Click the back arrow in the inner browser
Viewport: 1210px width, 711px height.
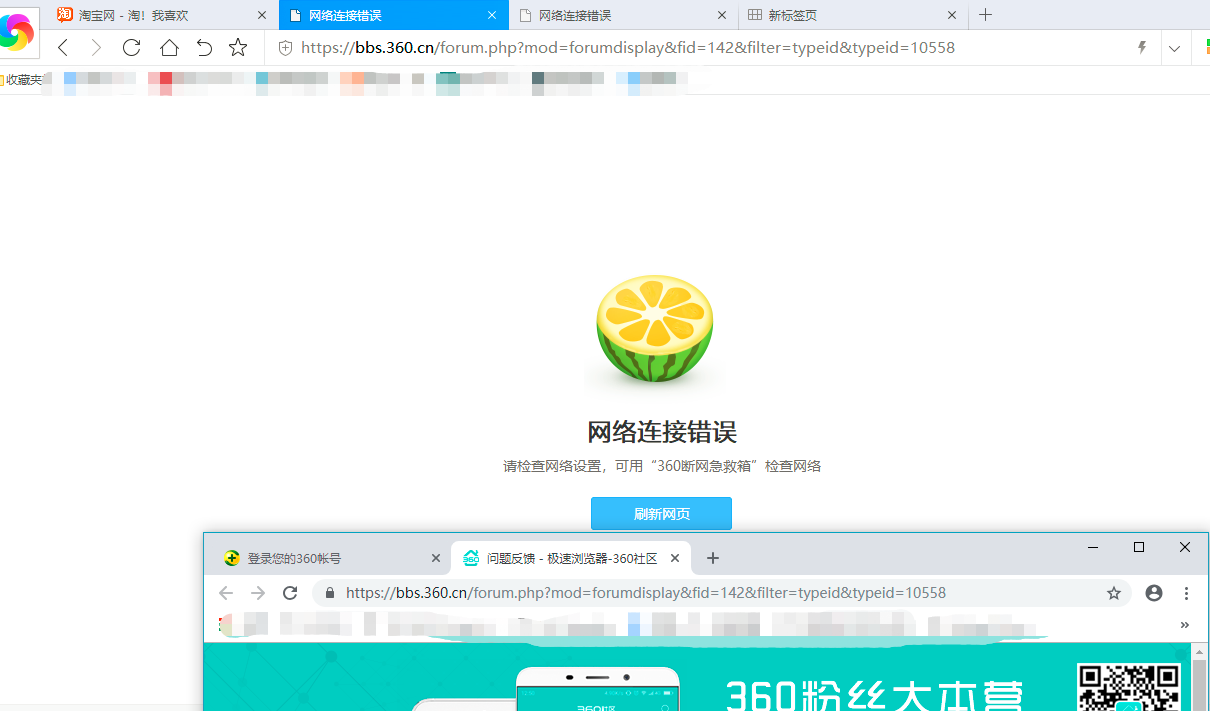point(227,592)
